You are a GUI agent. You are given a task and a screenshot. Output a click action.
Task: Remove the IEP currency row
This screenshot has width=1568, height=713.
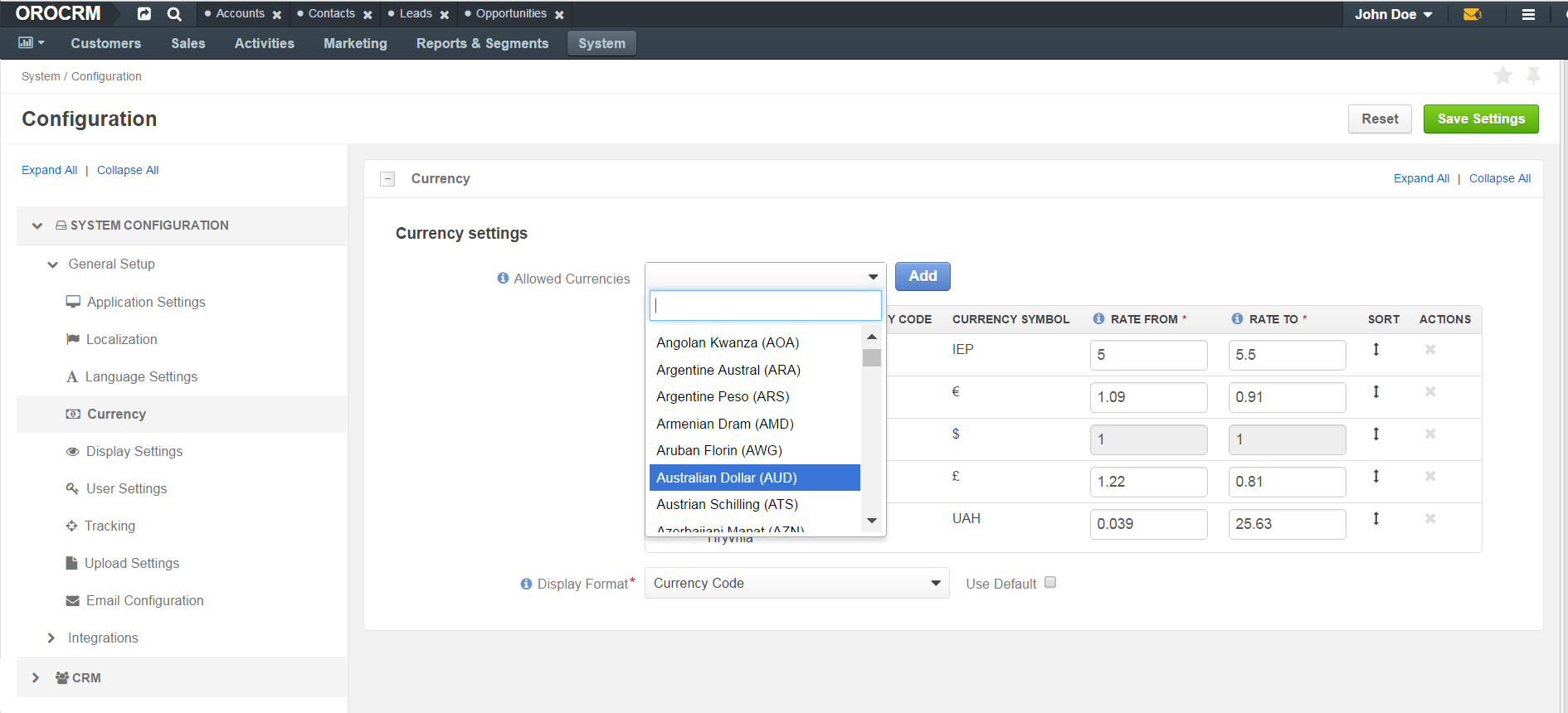pos(1430,349)
